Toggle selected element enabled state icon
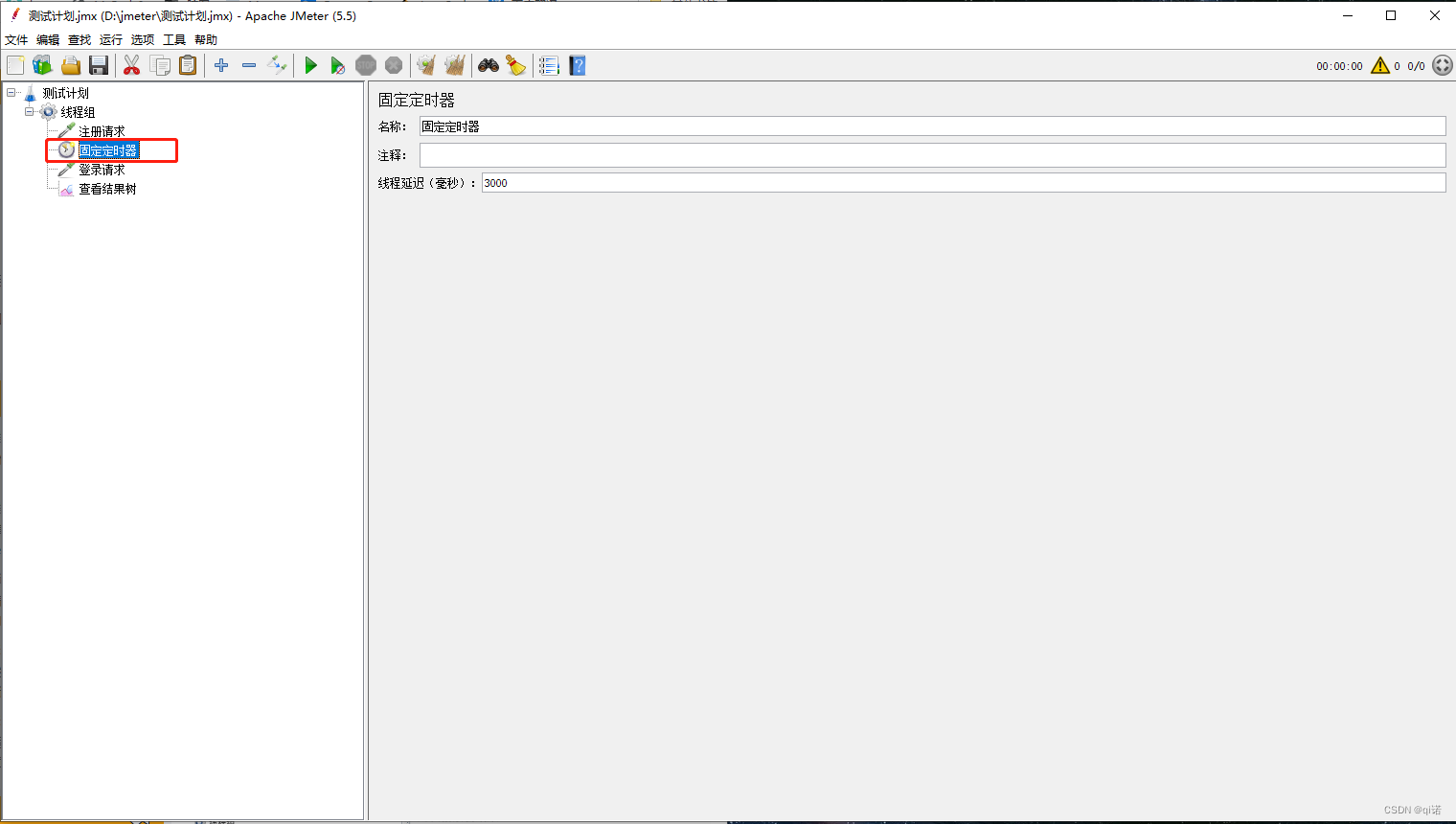 [x=277, y=65]
